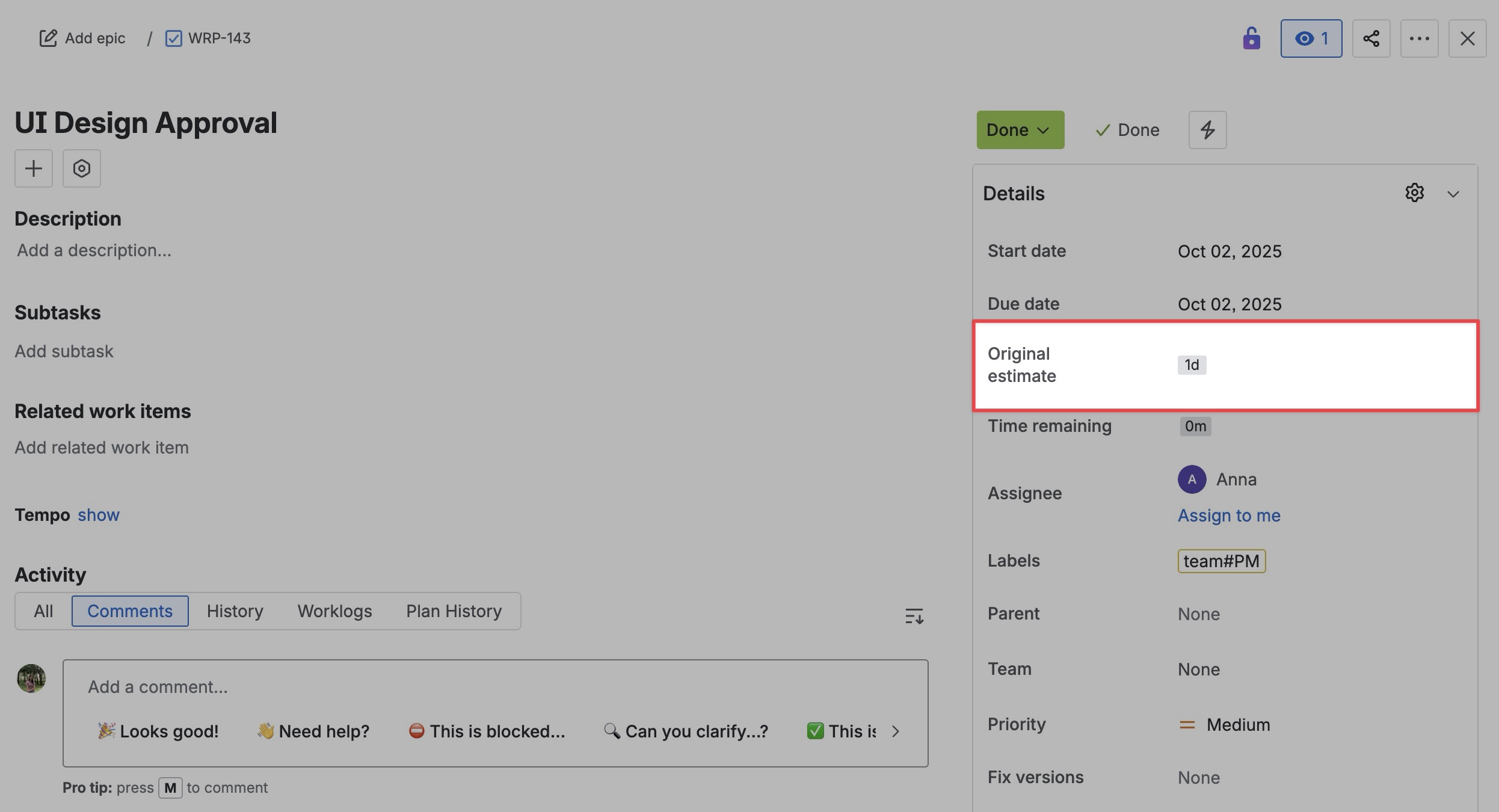Click the Add epic pencil icon
The height and width of the screenshot is (812, 1499).
click(48, 38)
